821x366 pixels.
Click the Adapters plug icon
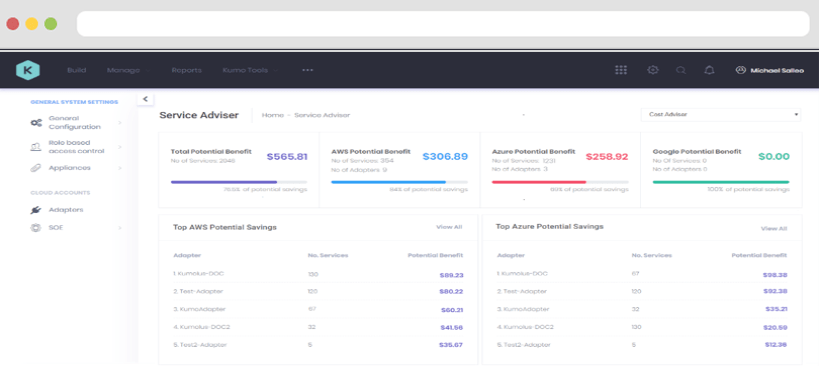point(36,210)
